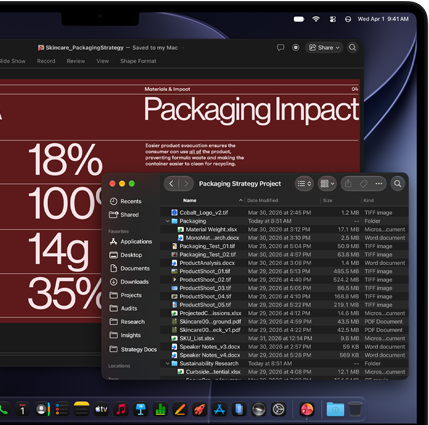The width and height of the screenshot is (429, 425).
Task: Open Applications in Finder sidebar
Action: tap(131, 242)
